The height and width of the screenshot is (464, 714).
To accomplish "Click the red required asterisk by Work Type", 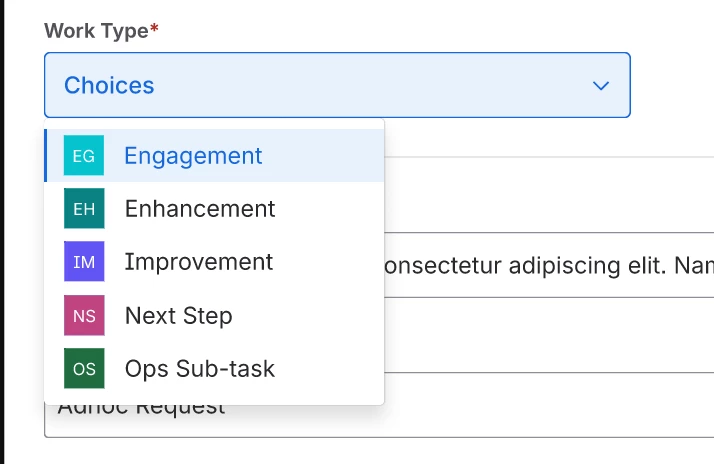I will [x=154, y=31].
